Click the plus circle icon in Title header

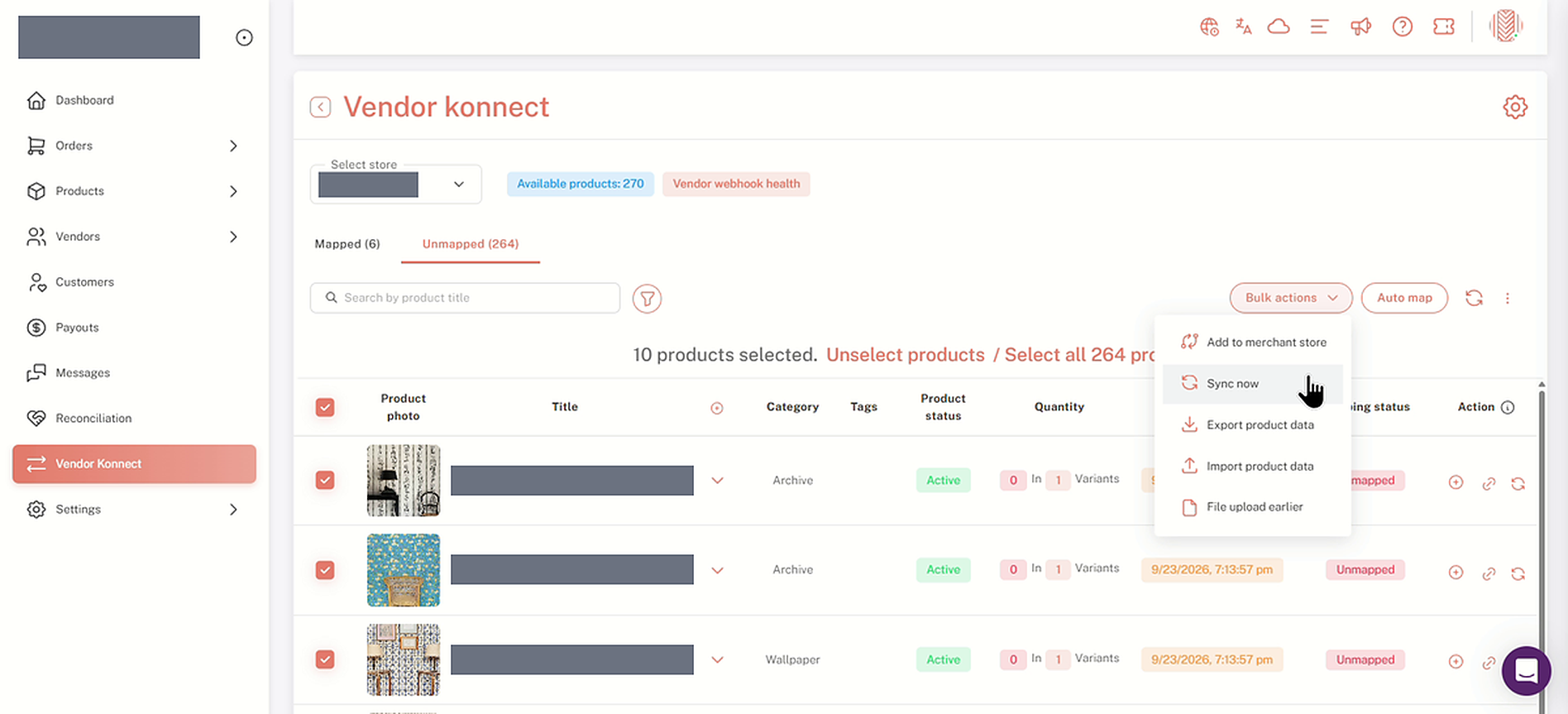[717, 408]
